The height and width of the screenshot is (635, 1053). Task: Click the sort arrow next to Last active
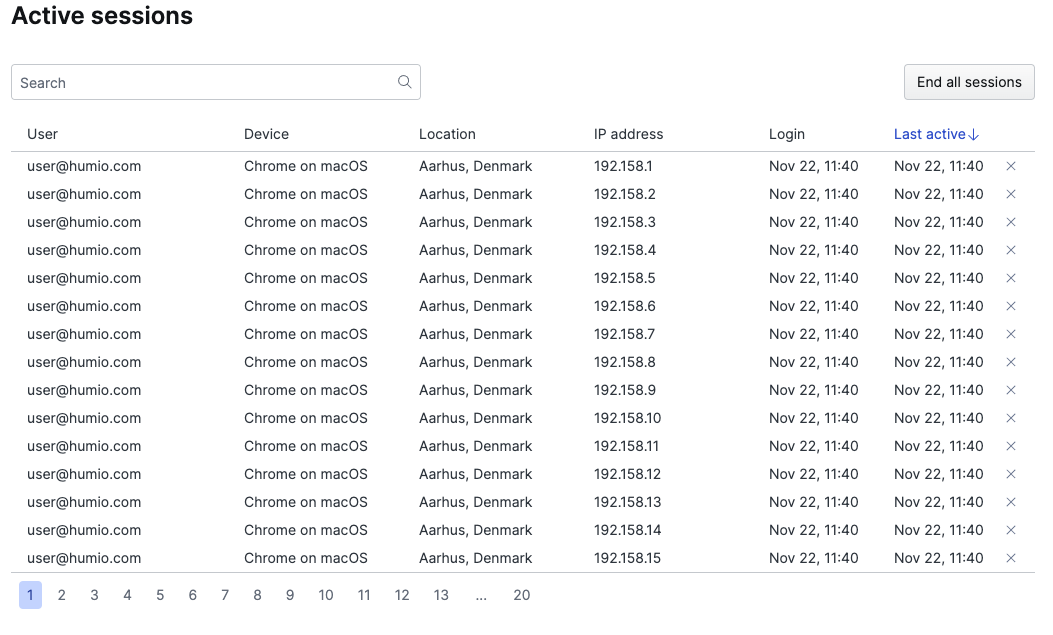click(x=975, y=133)
